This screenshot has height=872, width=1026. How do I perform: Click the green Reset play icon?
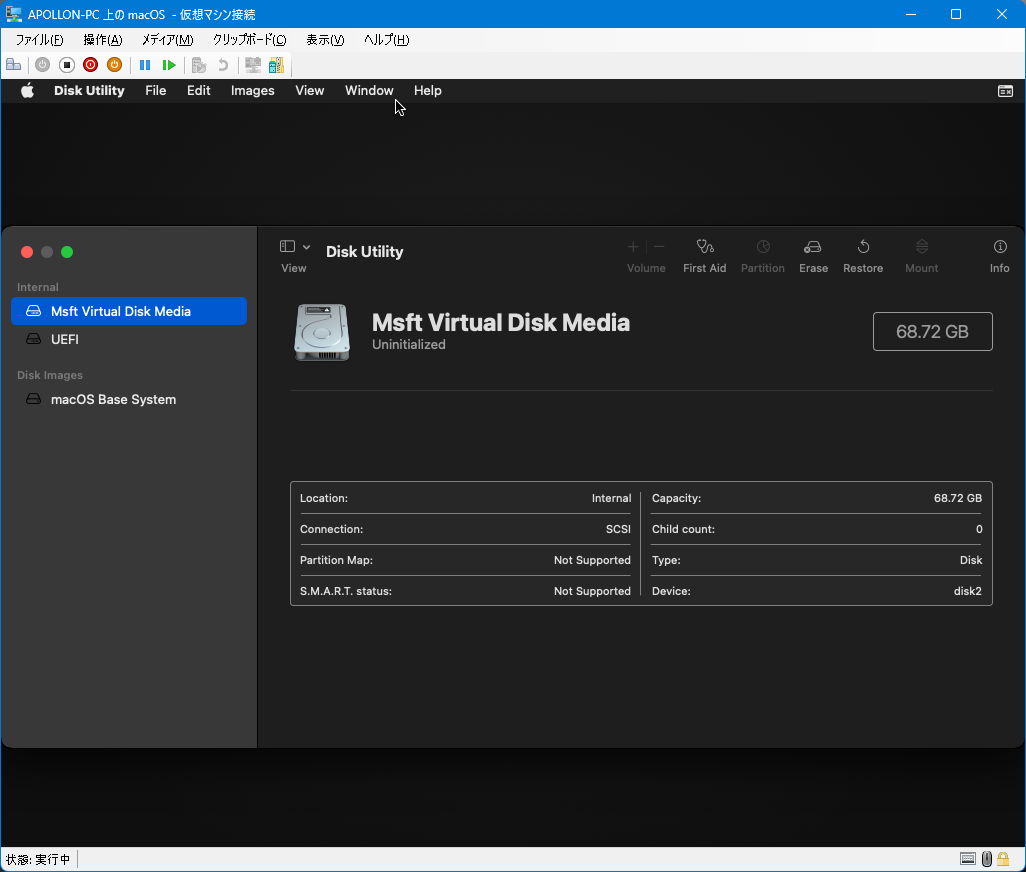(x=169, y=65)
